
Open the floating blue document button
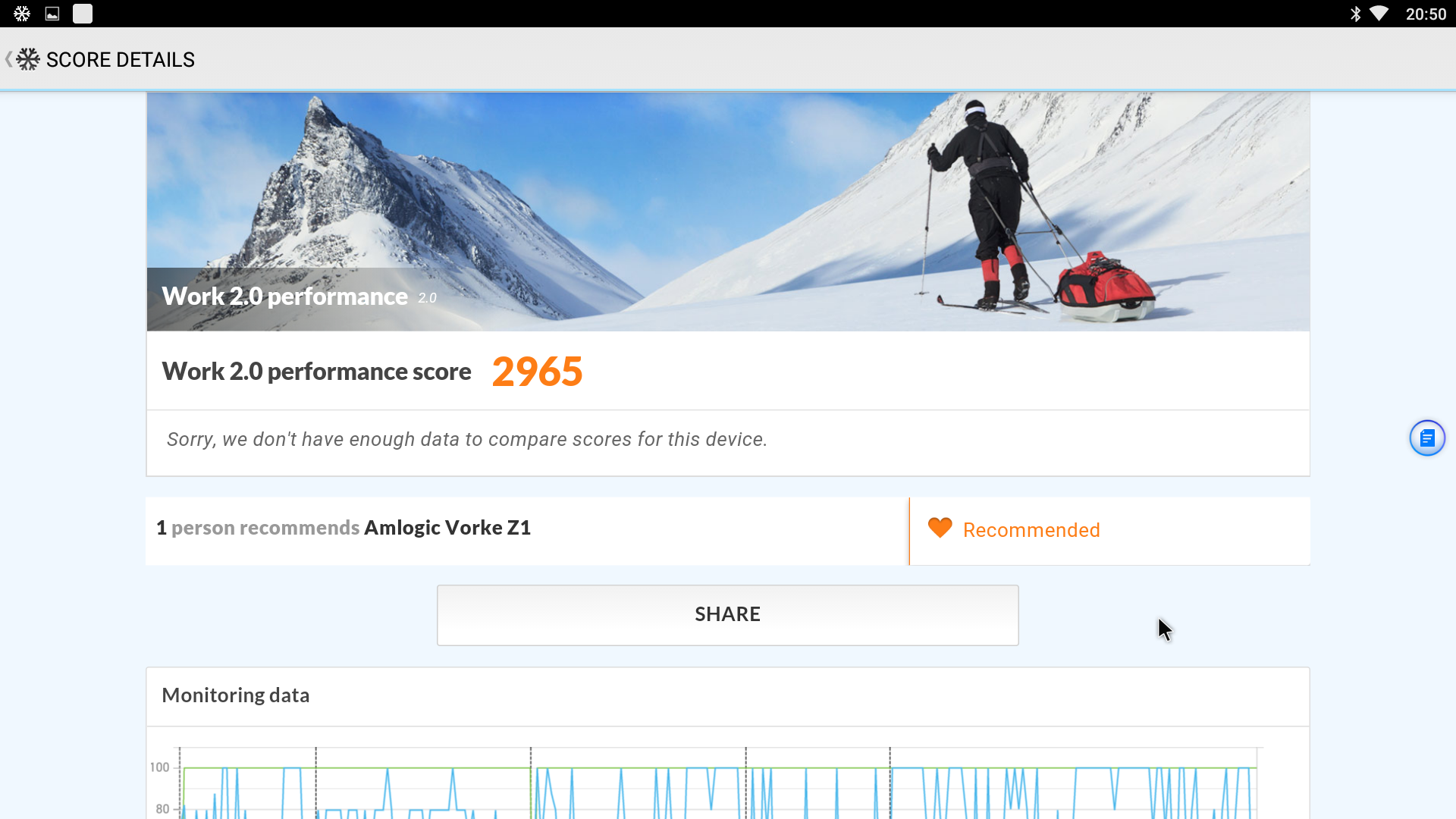tap(1426, 438)
